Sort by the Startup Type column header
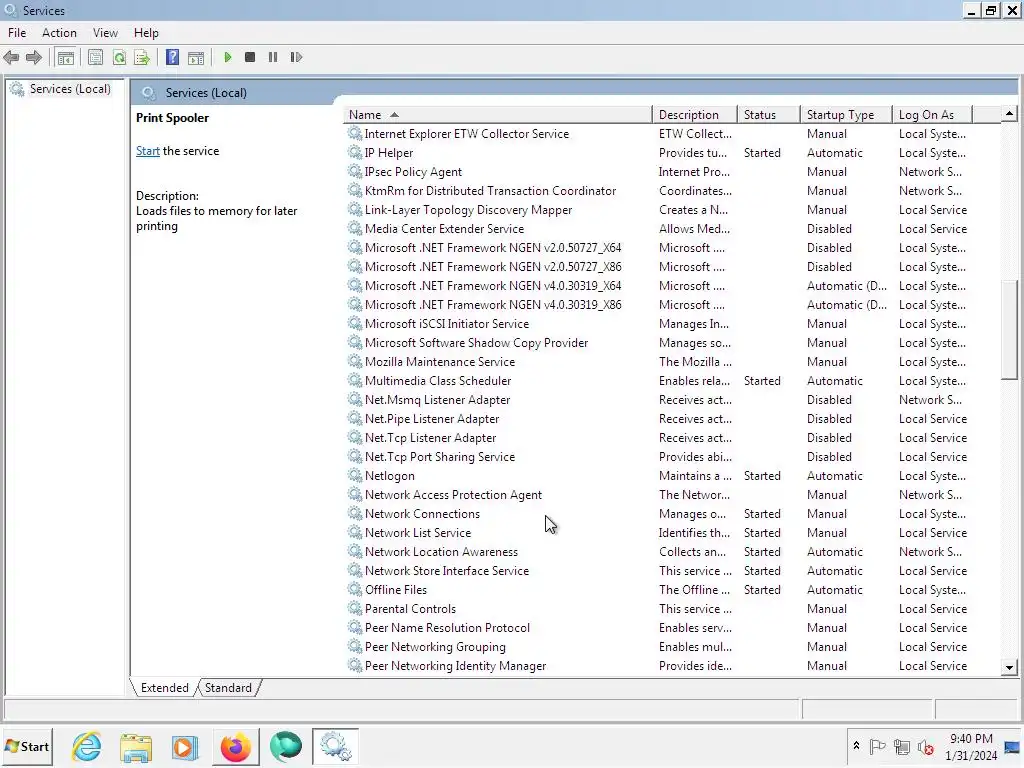Screen dimensions: 1024x768 pos(846,114)
